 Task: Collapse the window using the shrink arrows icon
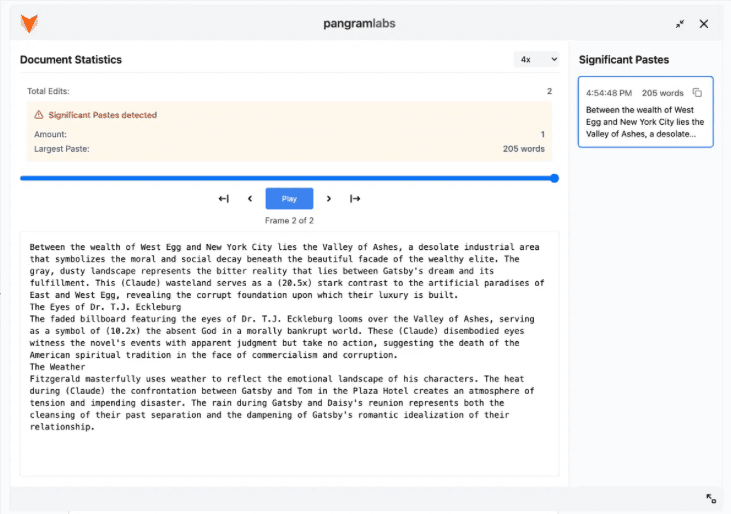pyautogui.click(x=680, y=24)
